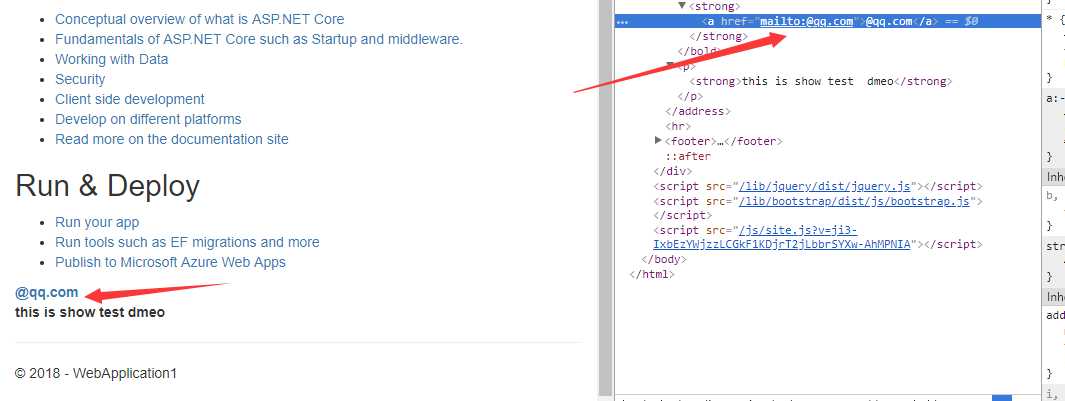Viewport: 1065px width, 401px height.
Task: Click the page's vertical scrollbar
Action: point(605,200)
